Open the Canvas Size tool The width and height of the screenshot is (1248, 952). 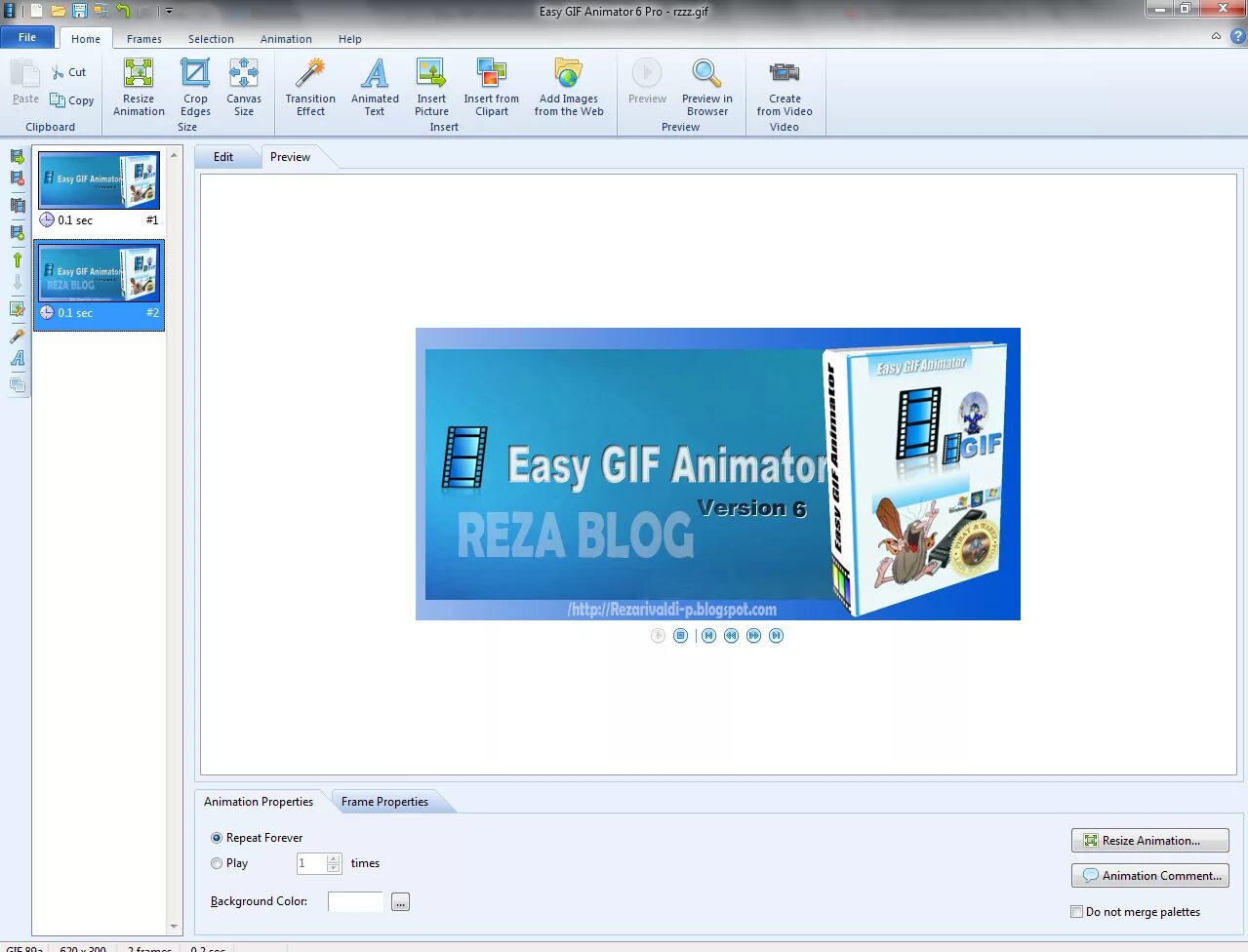click(x=244, y=87)
